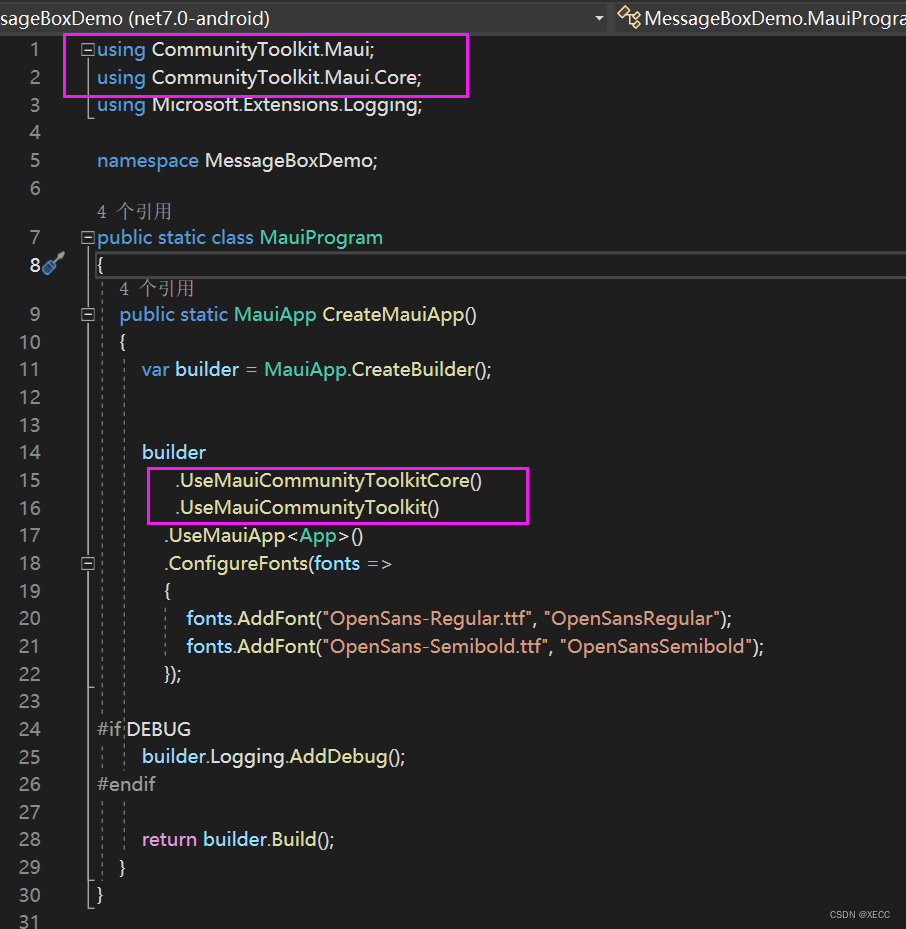This screenshot has height=929, width=906.
Task: Click the builder variable on line 11
Action: [207, 369]
